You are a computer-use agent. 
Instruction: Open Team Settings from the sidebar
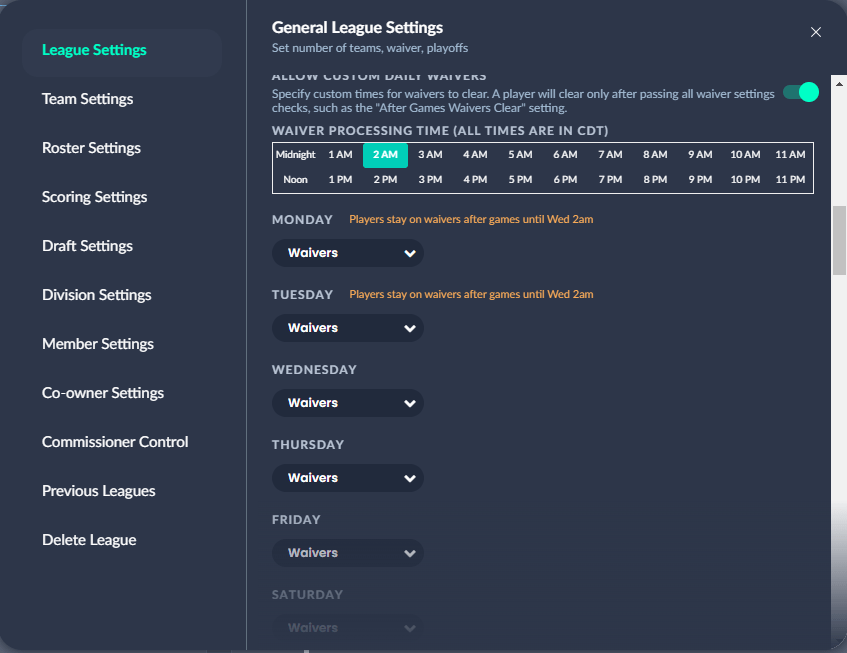pyautogui.click(x=87, y=99)
